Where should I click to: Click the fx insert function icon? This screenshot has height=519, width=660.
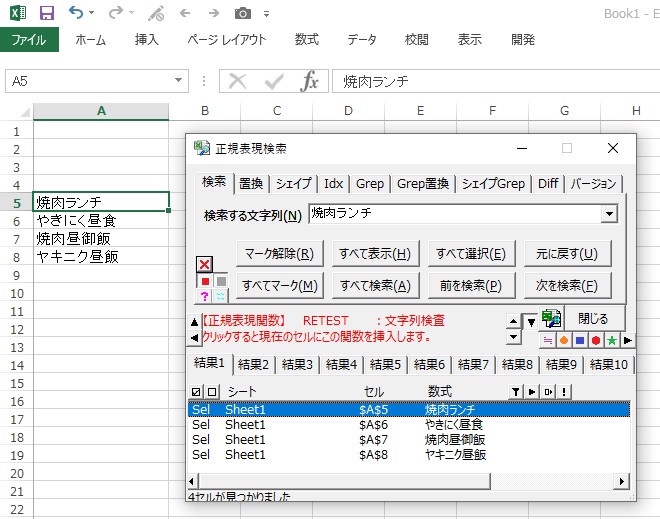pyautogui.click(x=310, y=81)
